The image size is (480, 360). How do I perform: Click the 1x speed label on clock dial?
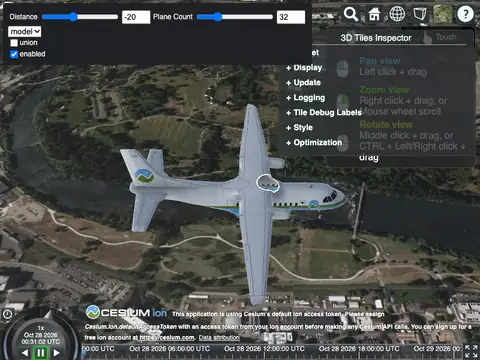point(41,328)
